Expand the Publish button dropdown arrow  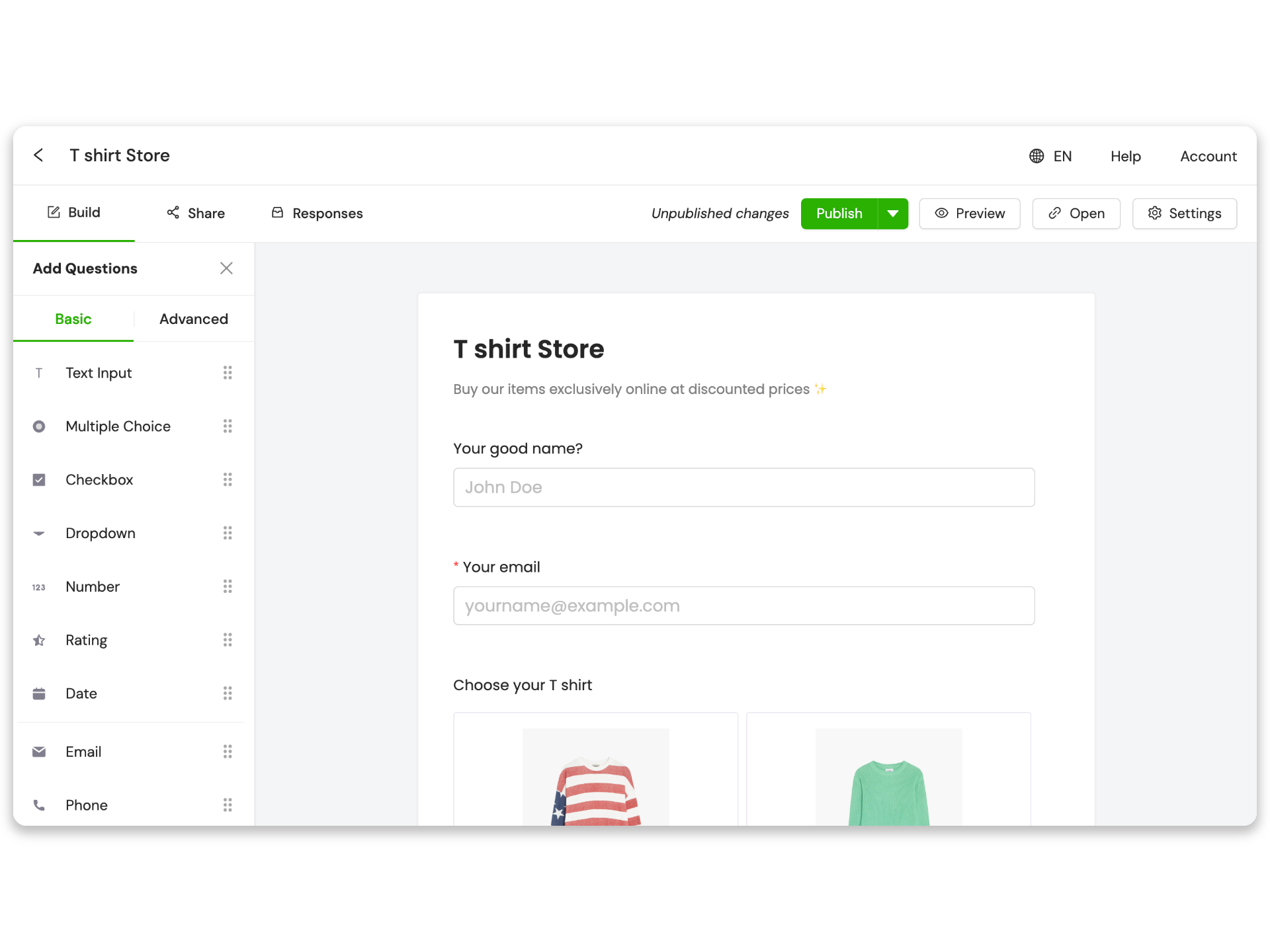pyautogui.click(x=892, y=214)
